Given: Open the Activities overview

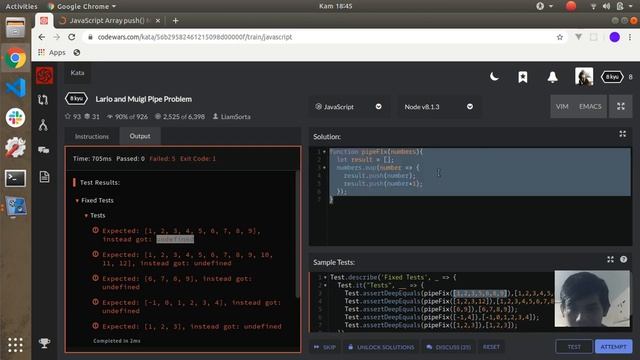Looking at the screenshot, I should point(21,6).
